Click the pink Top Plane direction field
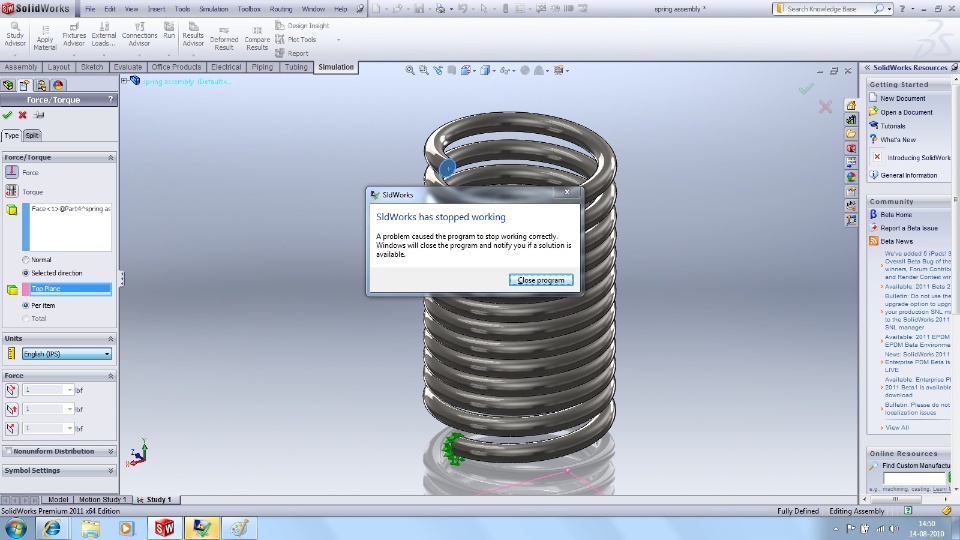960x540 pixels. tap(67, 288)
